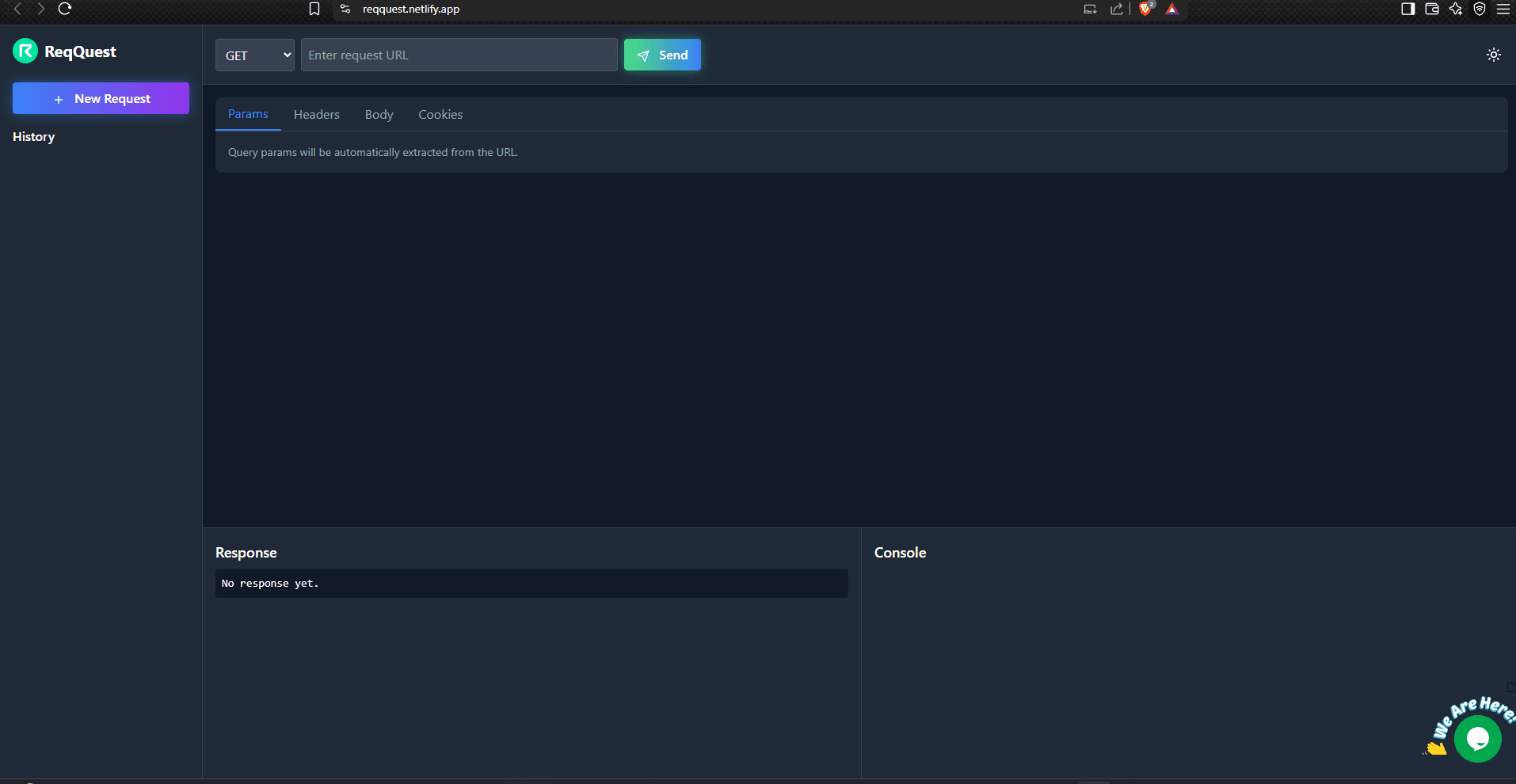Open the We Are Here chat bubble

(x=1478, y=737)
